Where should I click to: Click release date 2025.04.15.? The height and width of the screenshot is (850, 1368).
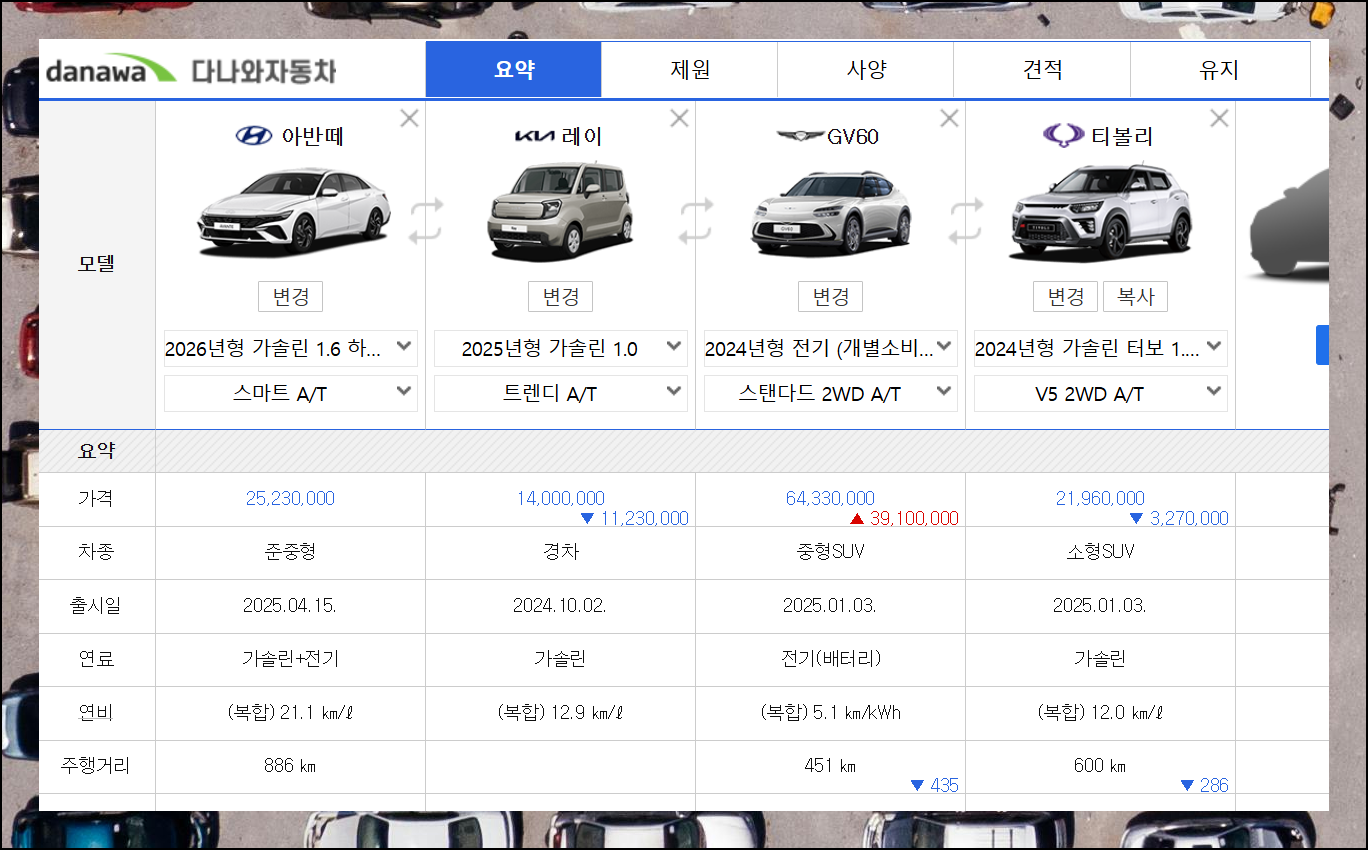point(290,605)
